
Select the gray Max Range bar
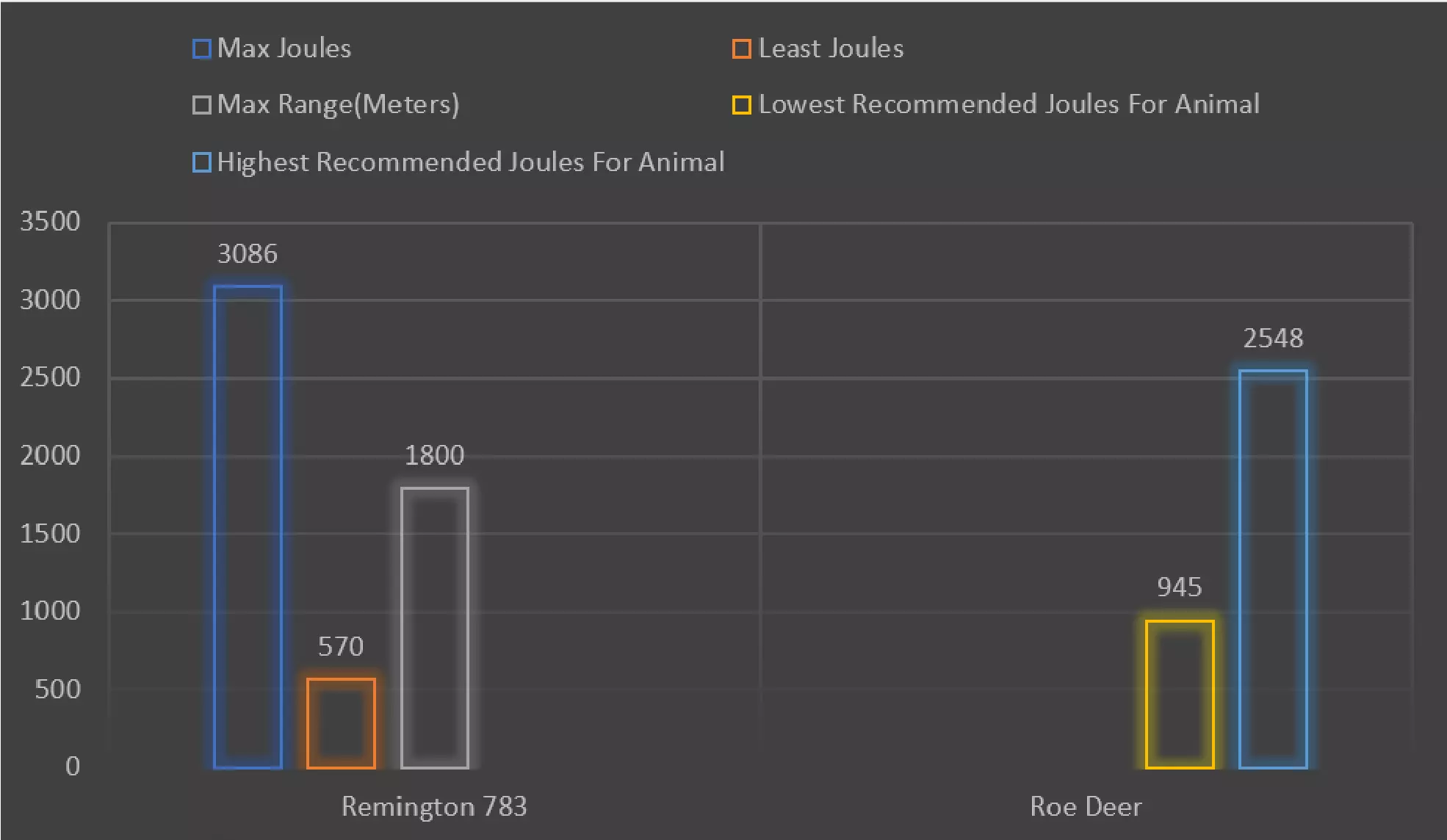point(435,628)
